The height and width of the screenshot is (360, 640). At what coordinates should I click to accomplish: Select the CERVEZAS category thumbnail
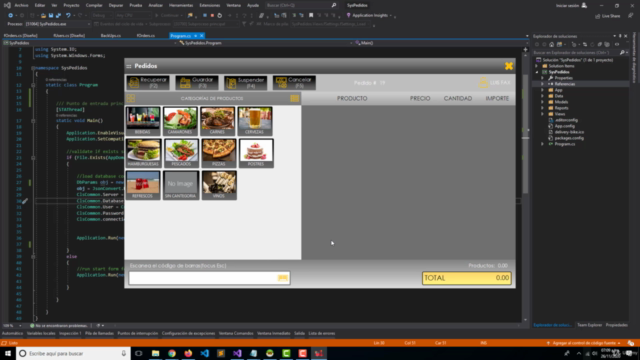pyautogui.click(x=255, y=121)
